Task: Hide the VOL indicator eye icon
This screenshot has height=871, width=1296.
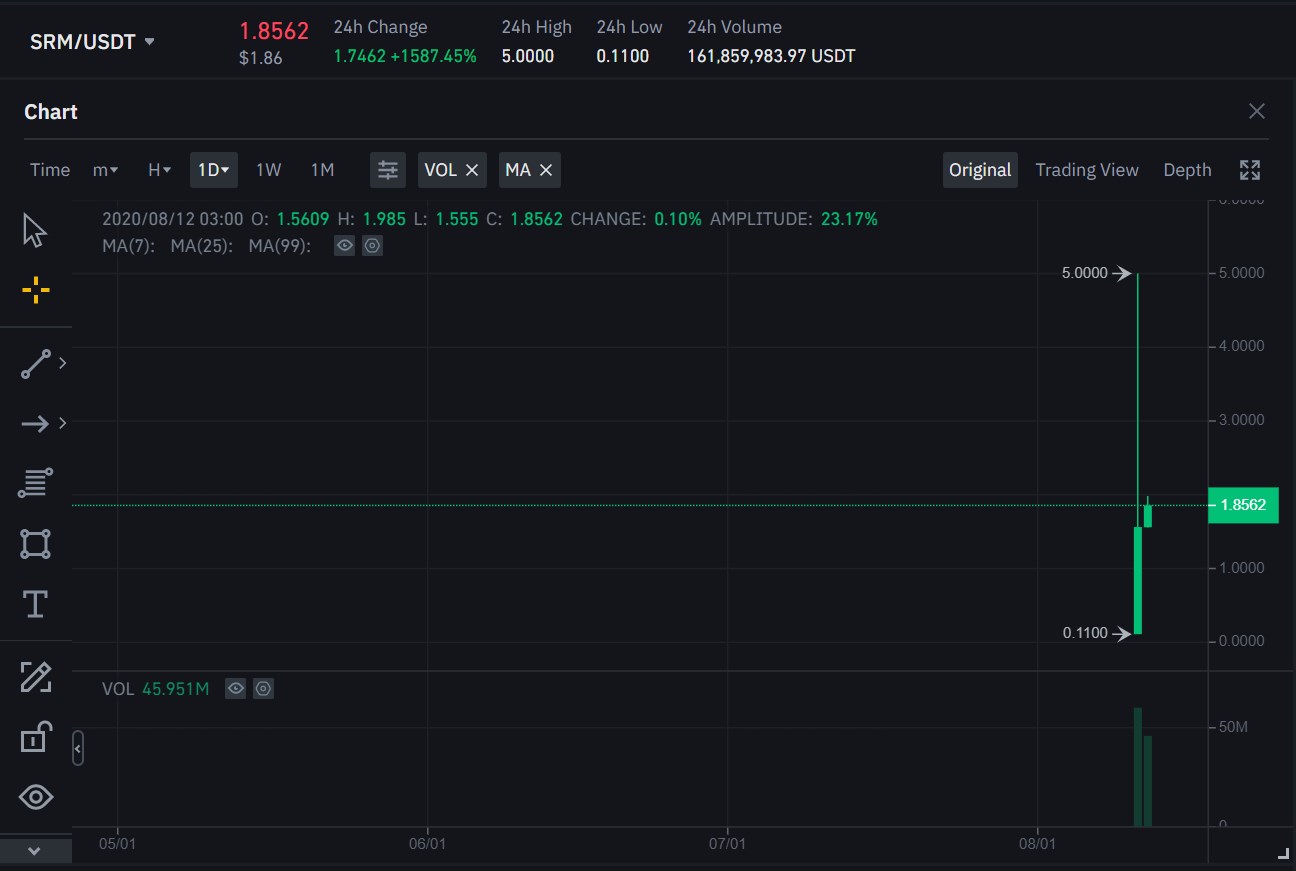Action: 235,688
